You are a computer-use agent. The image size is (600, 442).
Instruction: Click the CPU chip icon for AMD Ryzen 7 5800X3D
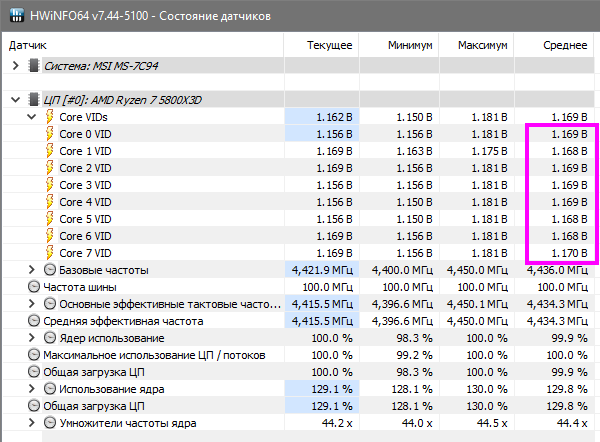[x=35, y=100]
